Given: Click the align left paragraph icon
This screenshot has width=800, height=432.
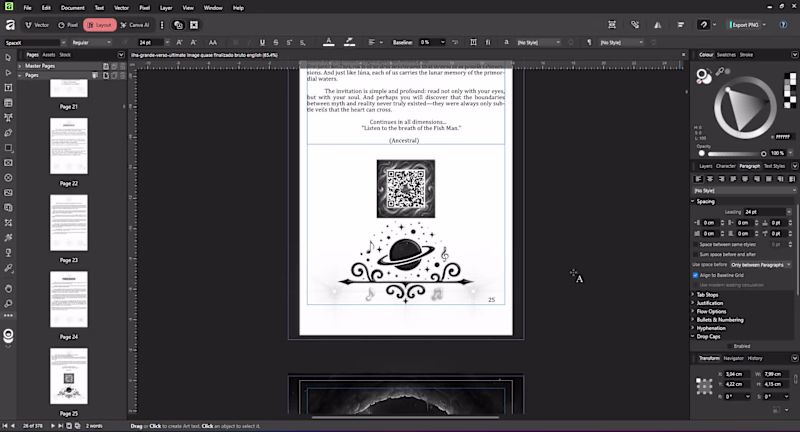Looking at the screenshot, I should click(x=697, y=179).
